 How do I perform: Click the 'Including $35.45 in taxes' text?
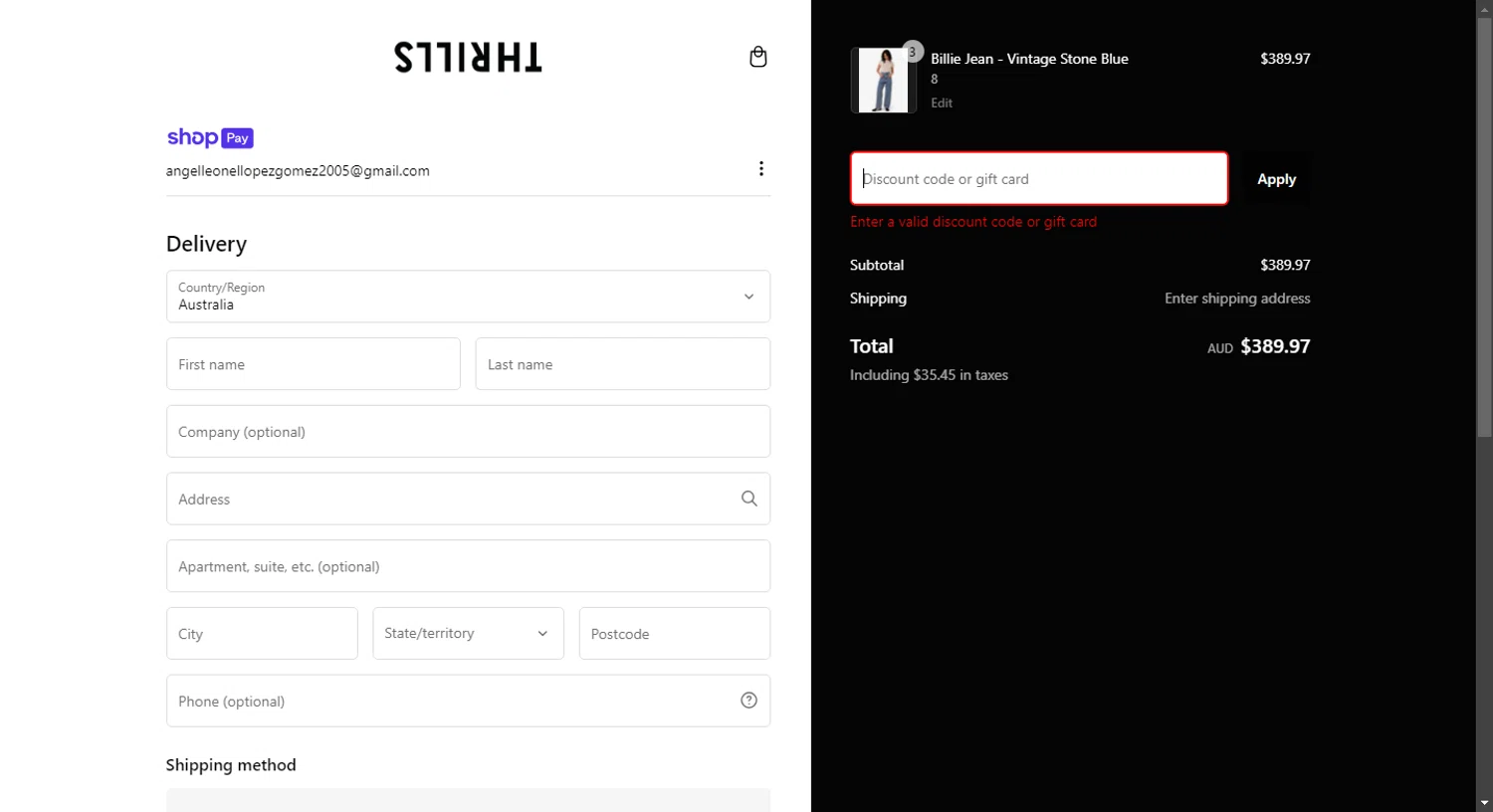[x=929, y=375]
